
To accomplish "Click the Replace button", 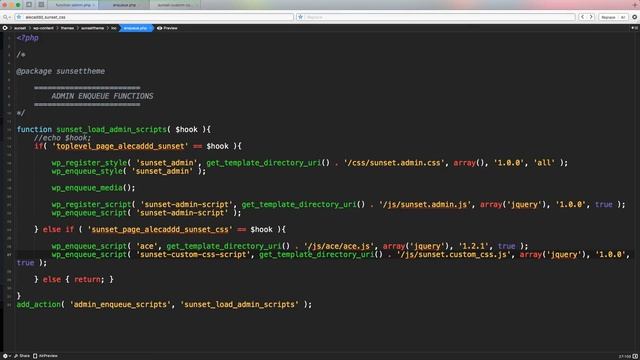I will click(608, 17).
